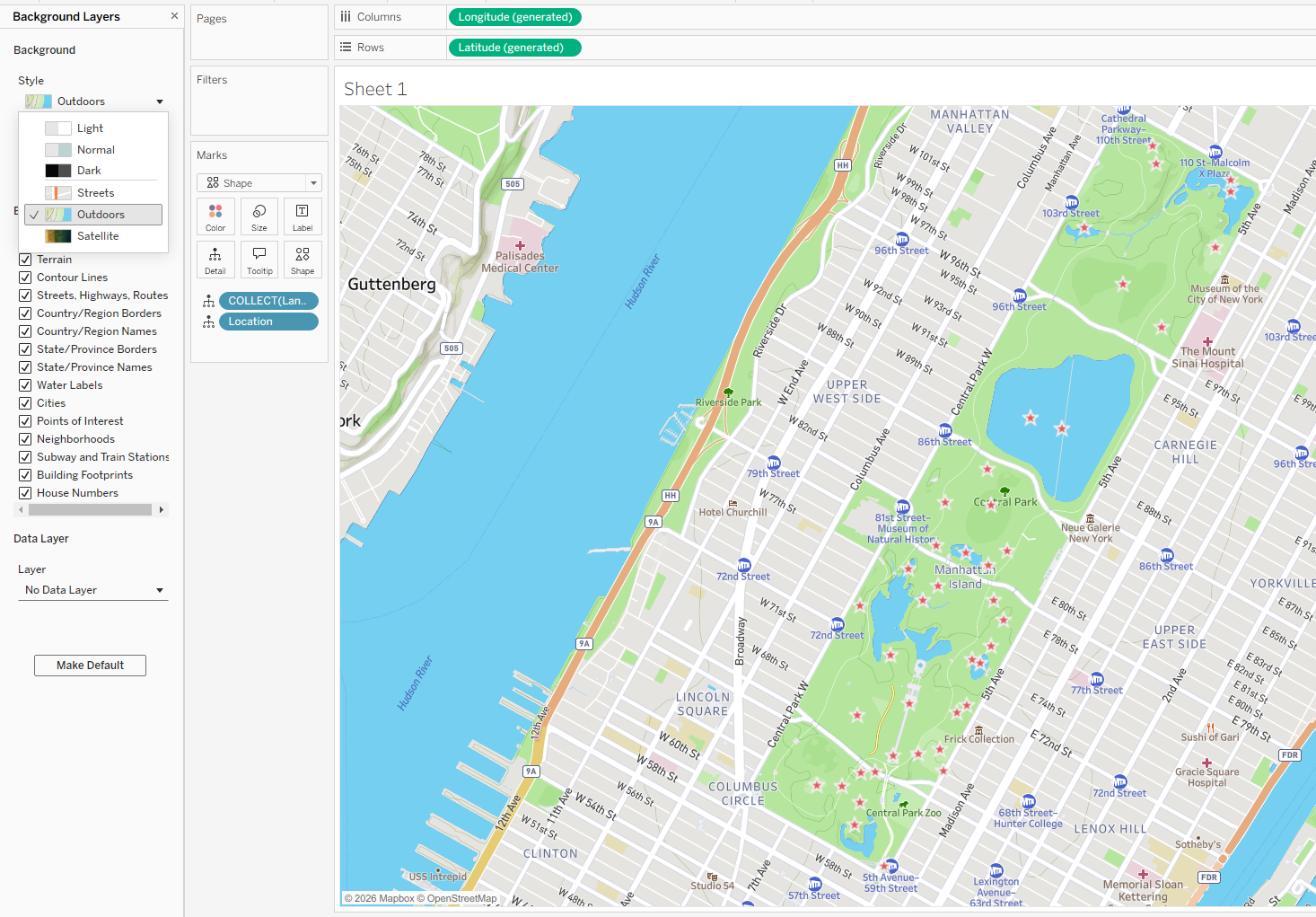Open the Tooltip mark card

pos(259,260)
